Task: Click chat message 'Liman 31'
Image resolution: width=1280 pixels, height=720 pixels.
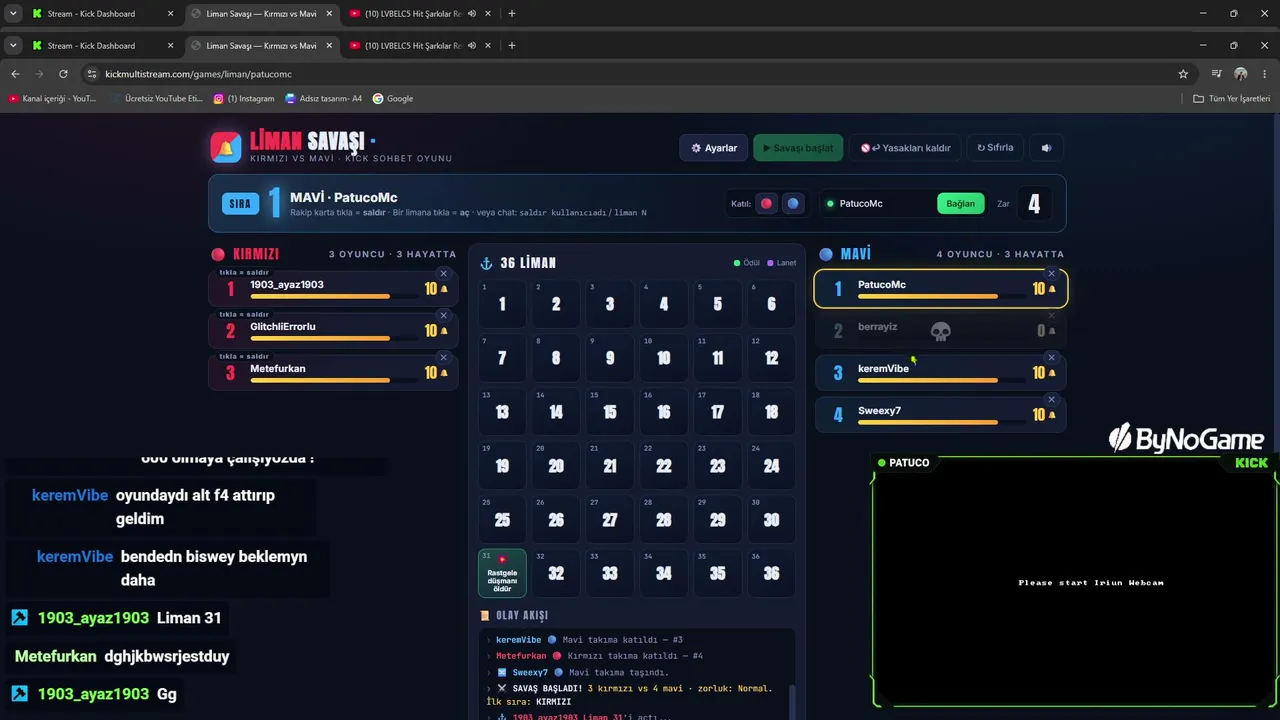Action: pyautogui.click(x=189, y=618)
